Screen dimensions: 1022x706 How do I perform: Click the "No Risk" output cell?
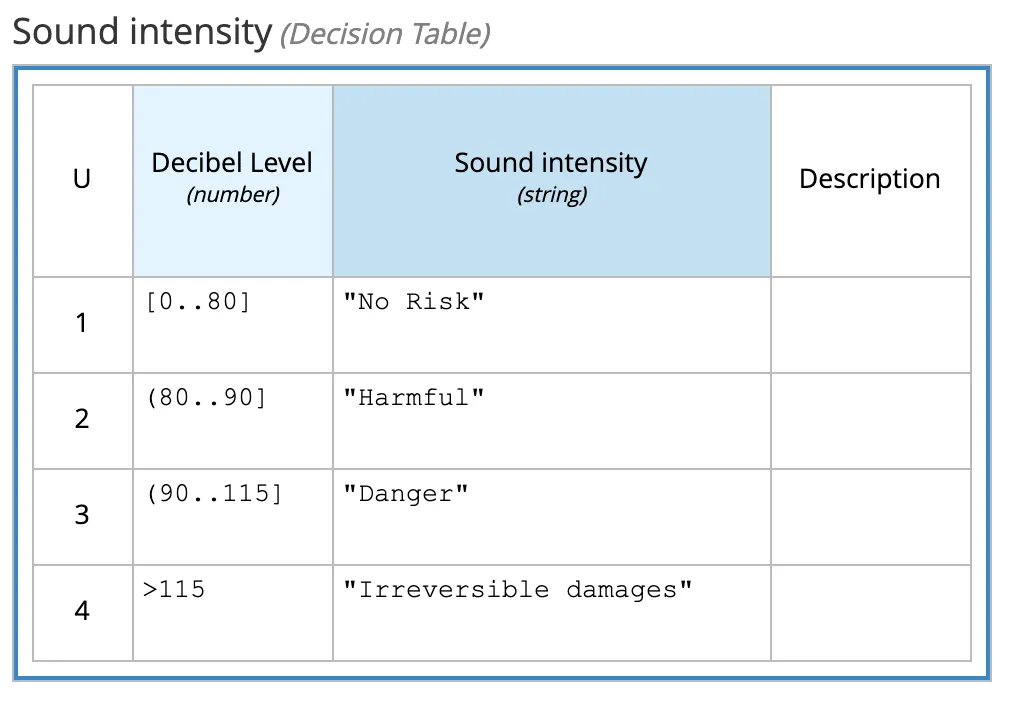551,325
